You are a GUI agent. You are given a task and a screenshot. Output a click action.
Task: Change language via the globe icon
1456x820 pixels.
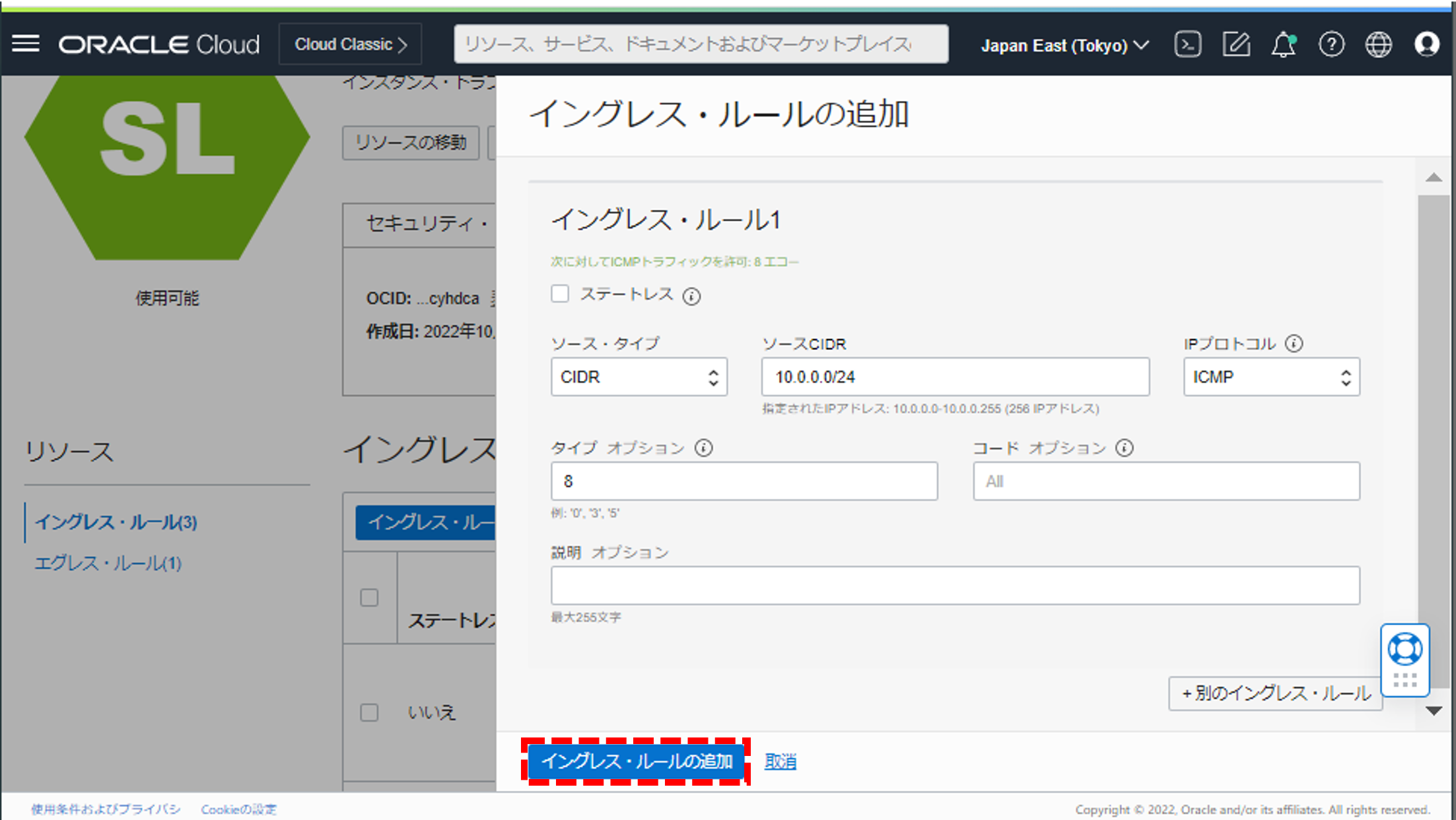click(1379, 44)
